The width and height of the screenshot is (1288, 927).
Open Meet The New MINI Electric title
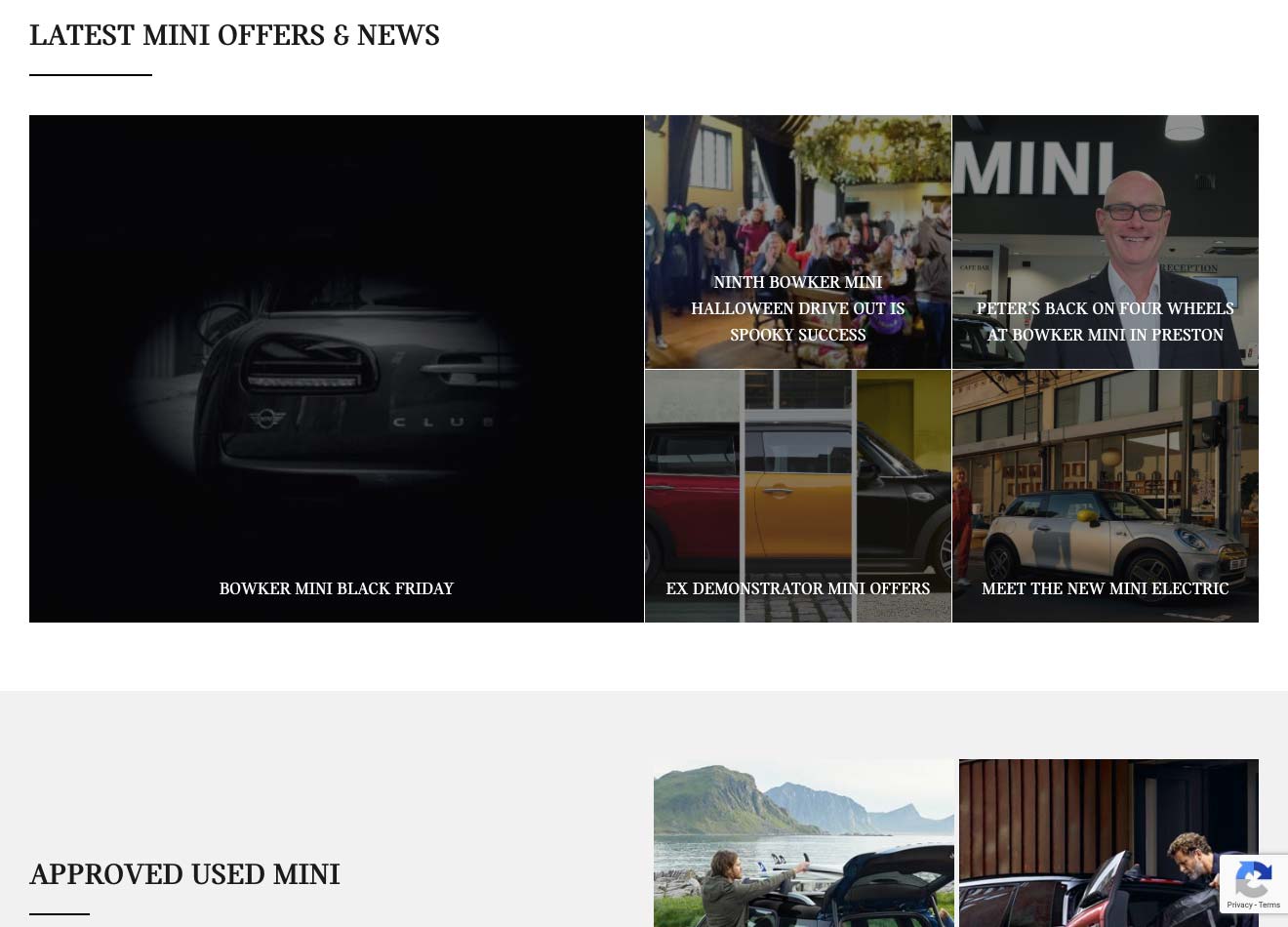pyautogui.click(x=1105, y=588)
